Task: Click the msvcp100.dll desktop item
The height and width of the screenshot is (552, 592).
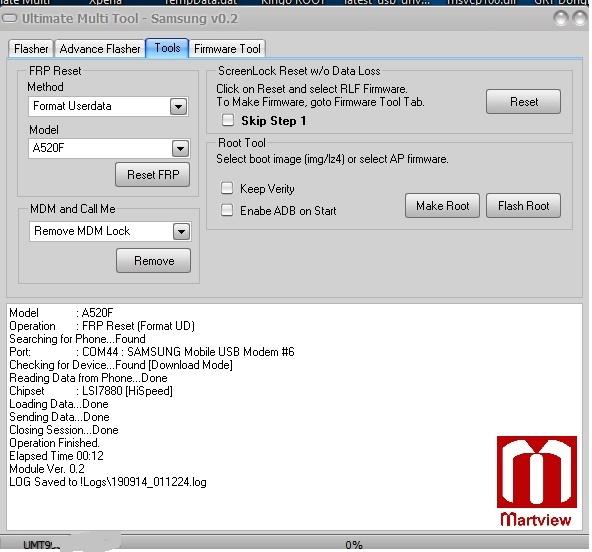Action: click(481, 2)
